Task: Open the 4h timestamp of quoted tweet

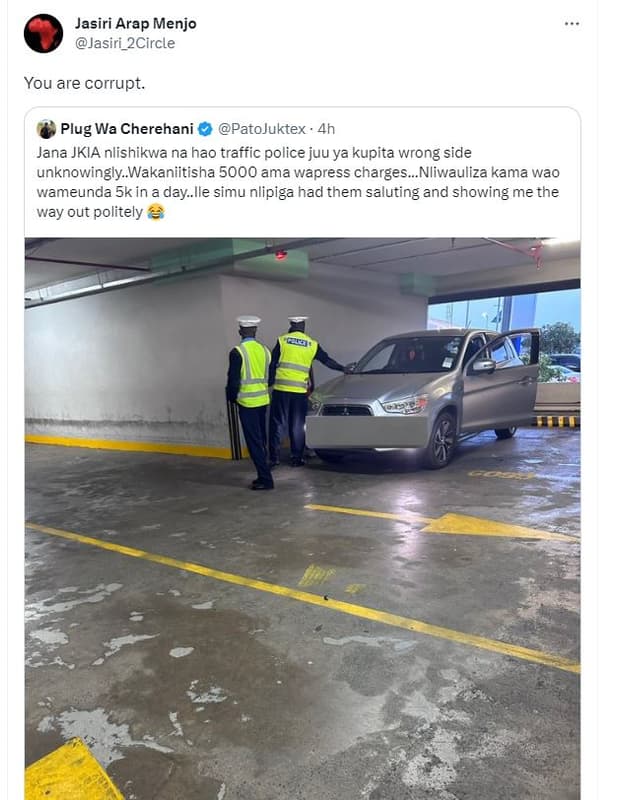Action: click(326, 129)
